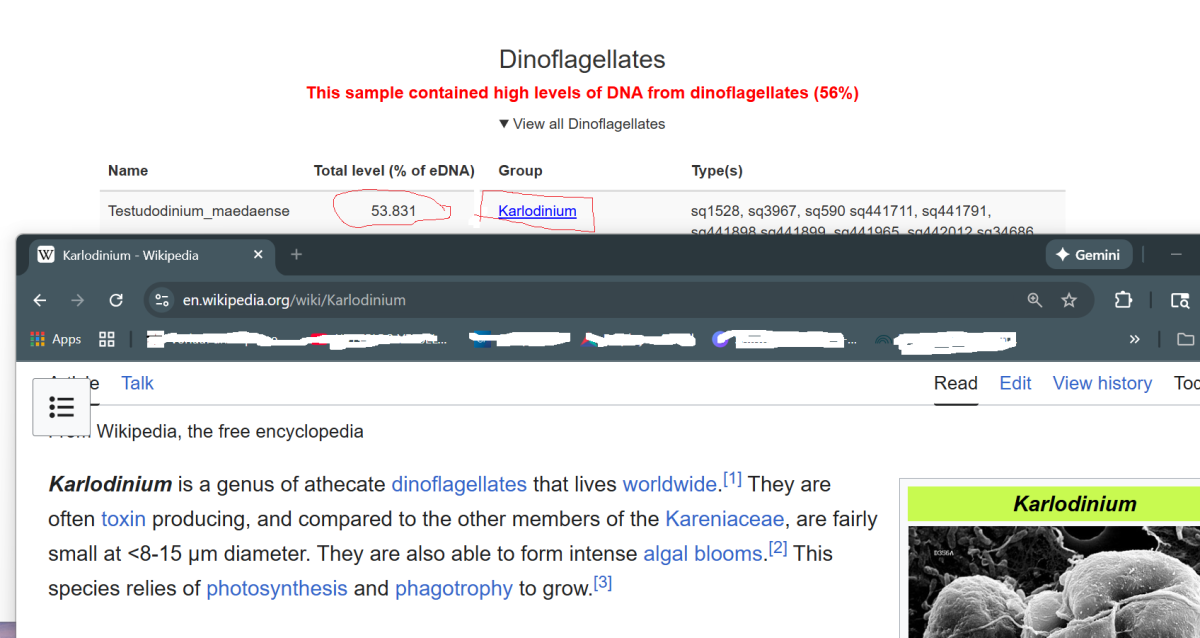Open the Gemini button in Chrome
This screenshot has height=638, width=1200.
tap(1089, 255)
